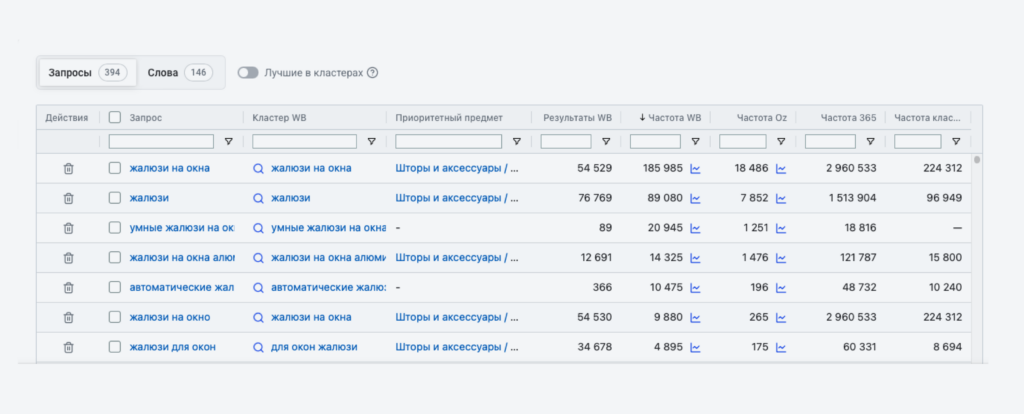Tick checkbox for 'жалюзи на окно' row

[115, 317]
